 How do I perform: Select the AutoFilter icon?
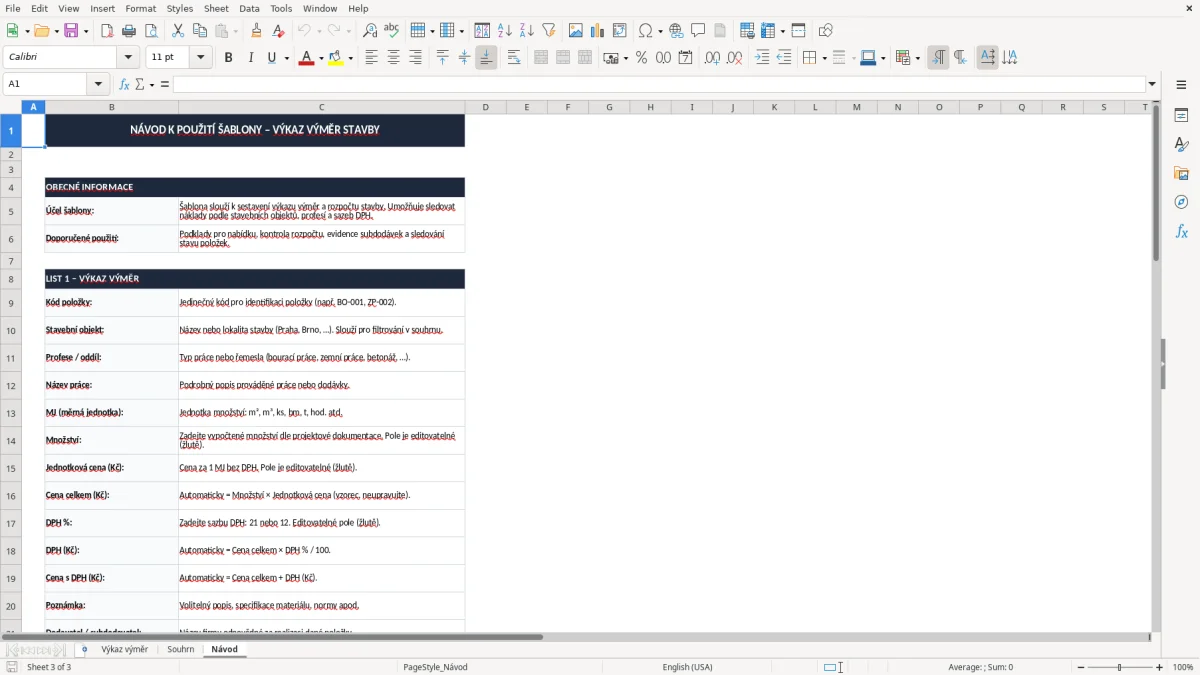click(x=548, y=31)
